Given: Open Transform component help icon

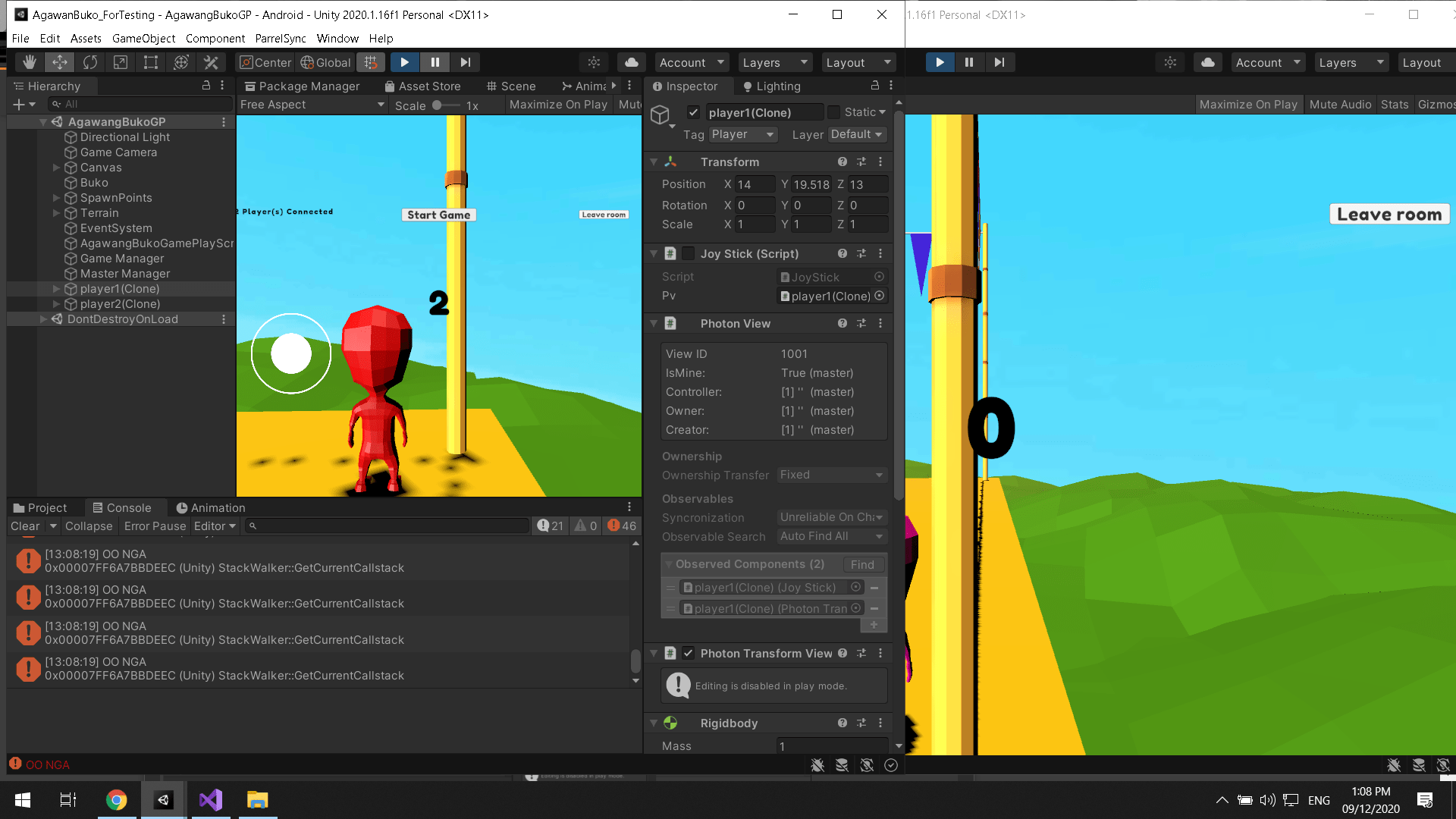Looking at the screenshot, I should click(842, 162).
